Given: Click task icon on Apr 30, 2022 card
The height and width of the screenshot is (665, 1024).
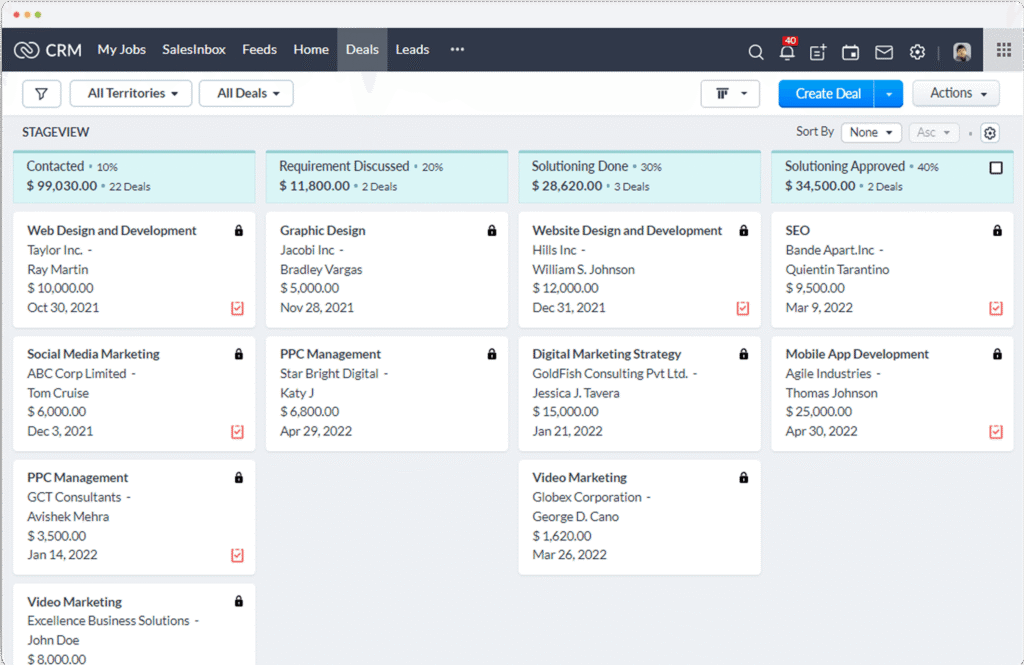Looking at the screenshot, I should pyautogui.click(x=996, y=432).
